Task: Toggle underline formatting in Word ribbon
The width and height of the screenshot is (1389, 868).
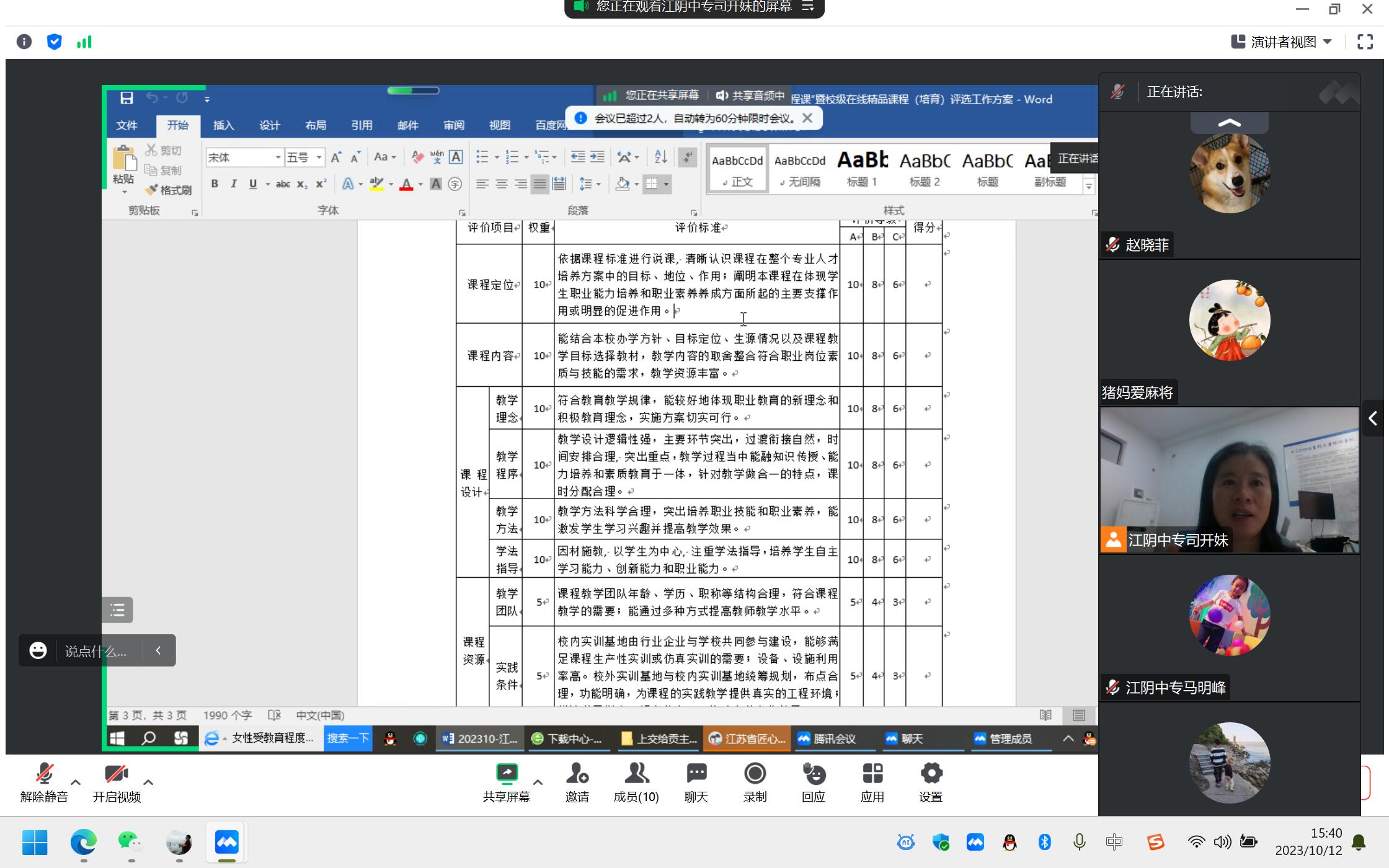Action: point(253,184)
